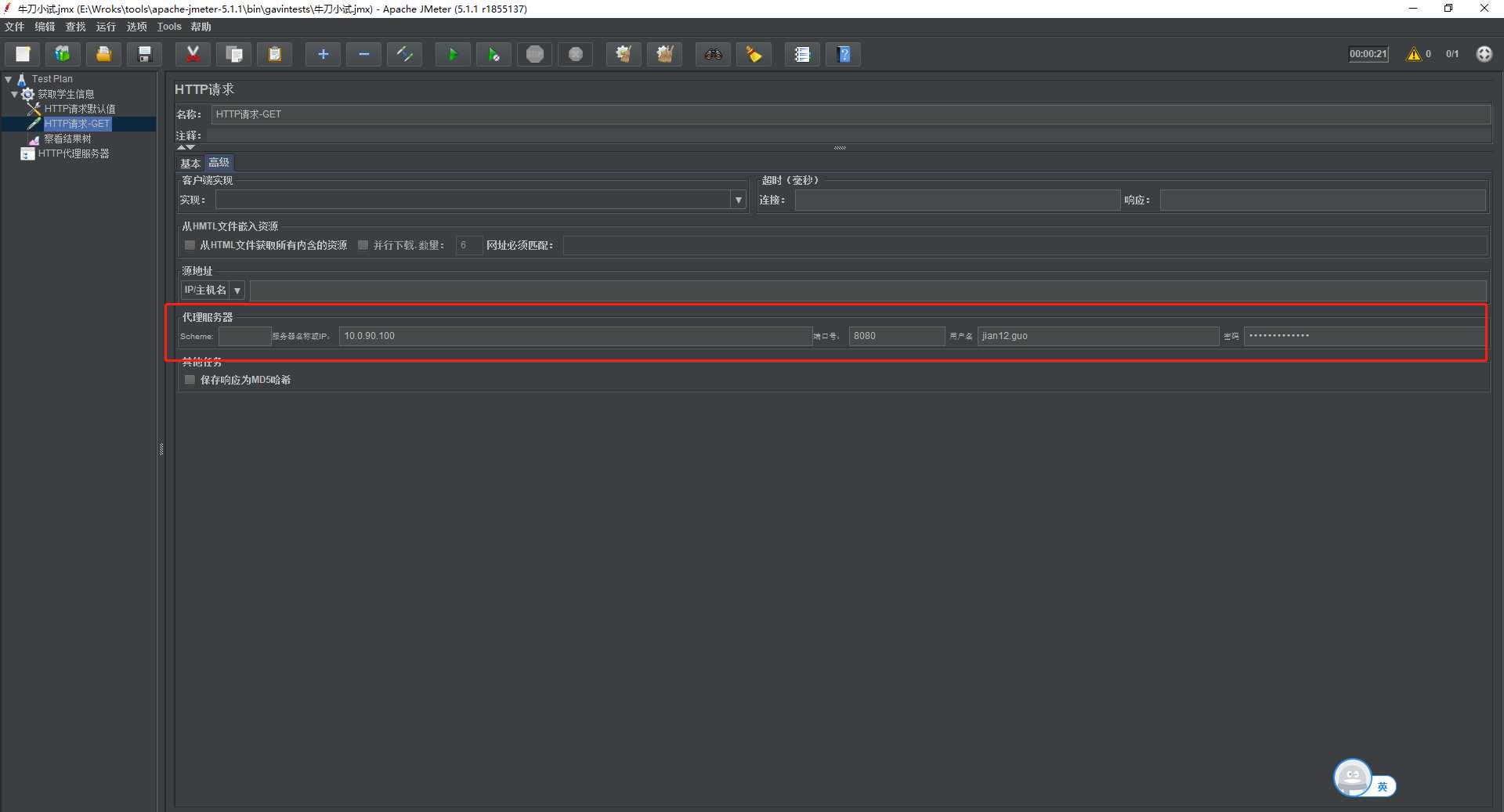The width and height of the screenshot is (1504, 812).
Task: Click the 名称 name input field
Action: (x=851, y=114)
